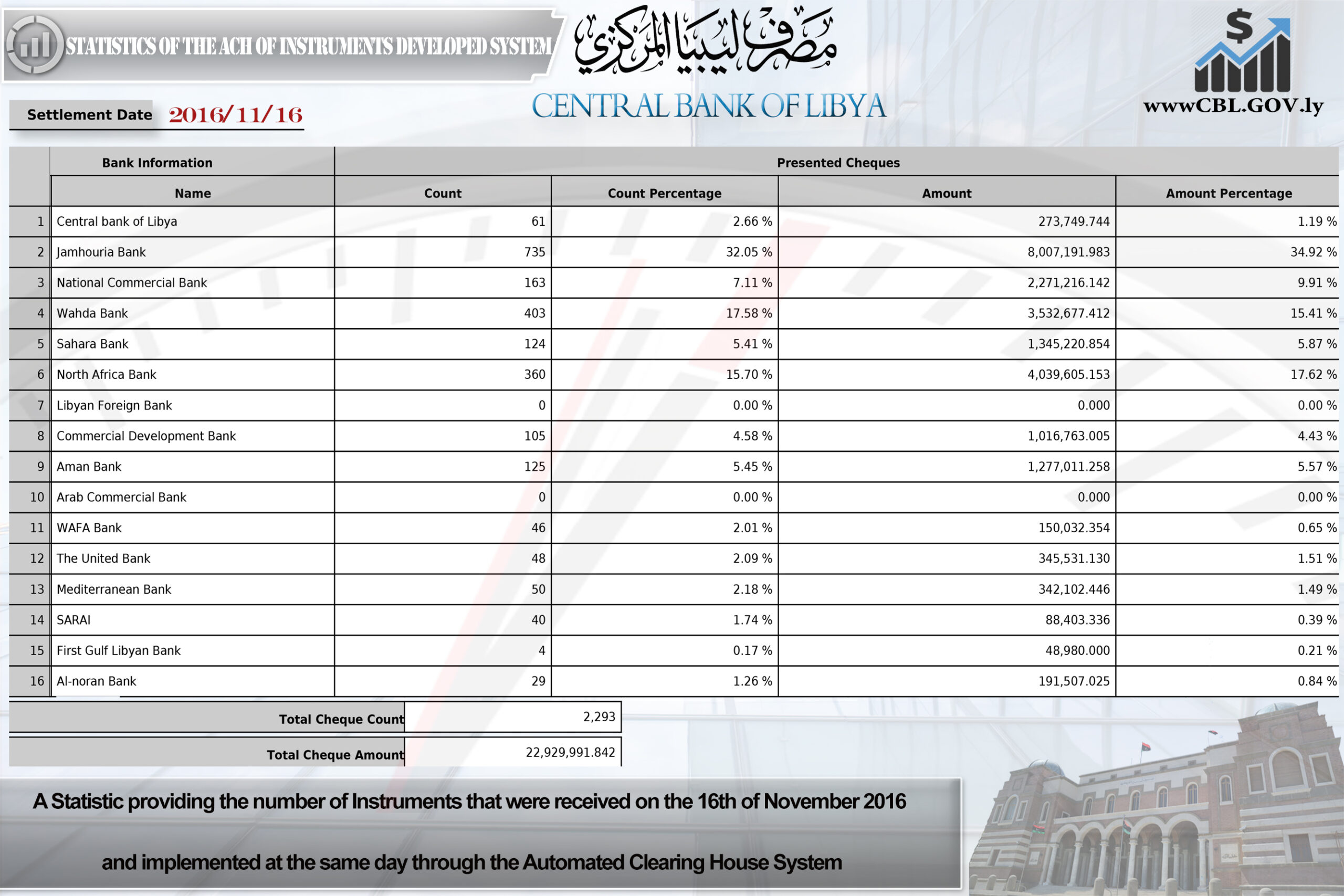Click the bar-chart statistics icon in banner
The width and height of the screenshot is (1344, 896).
click(x=35, y=45)
